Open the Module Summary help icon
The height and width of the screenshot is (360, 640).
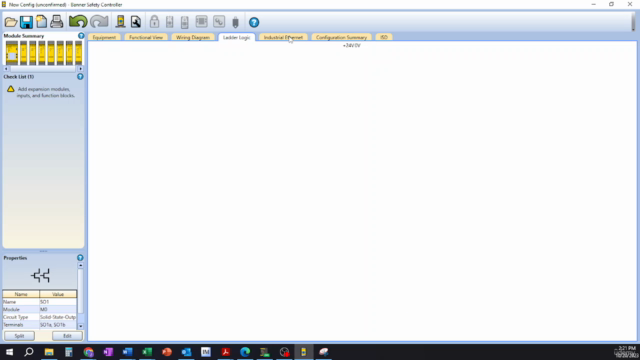coord(81,36)
